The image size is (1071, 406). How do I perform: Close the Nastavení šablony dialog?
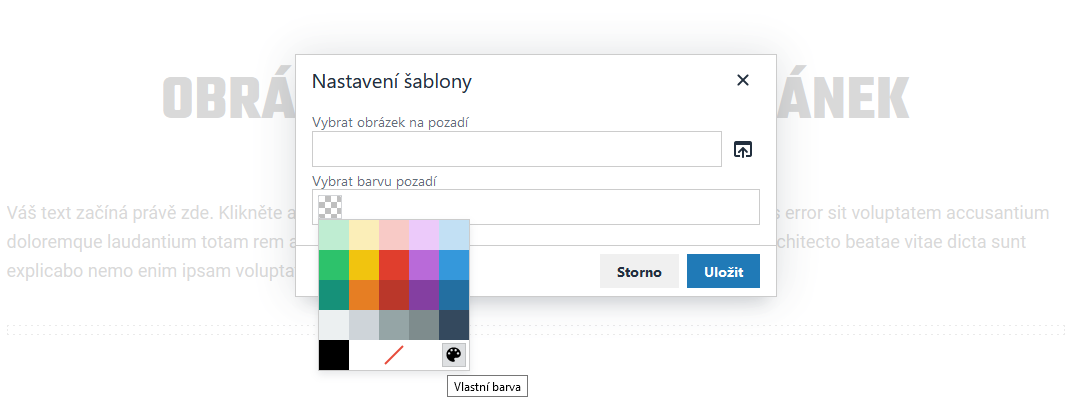click(x=743, y=81)
